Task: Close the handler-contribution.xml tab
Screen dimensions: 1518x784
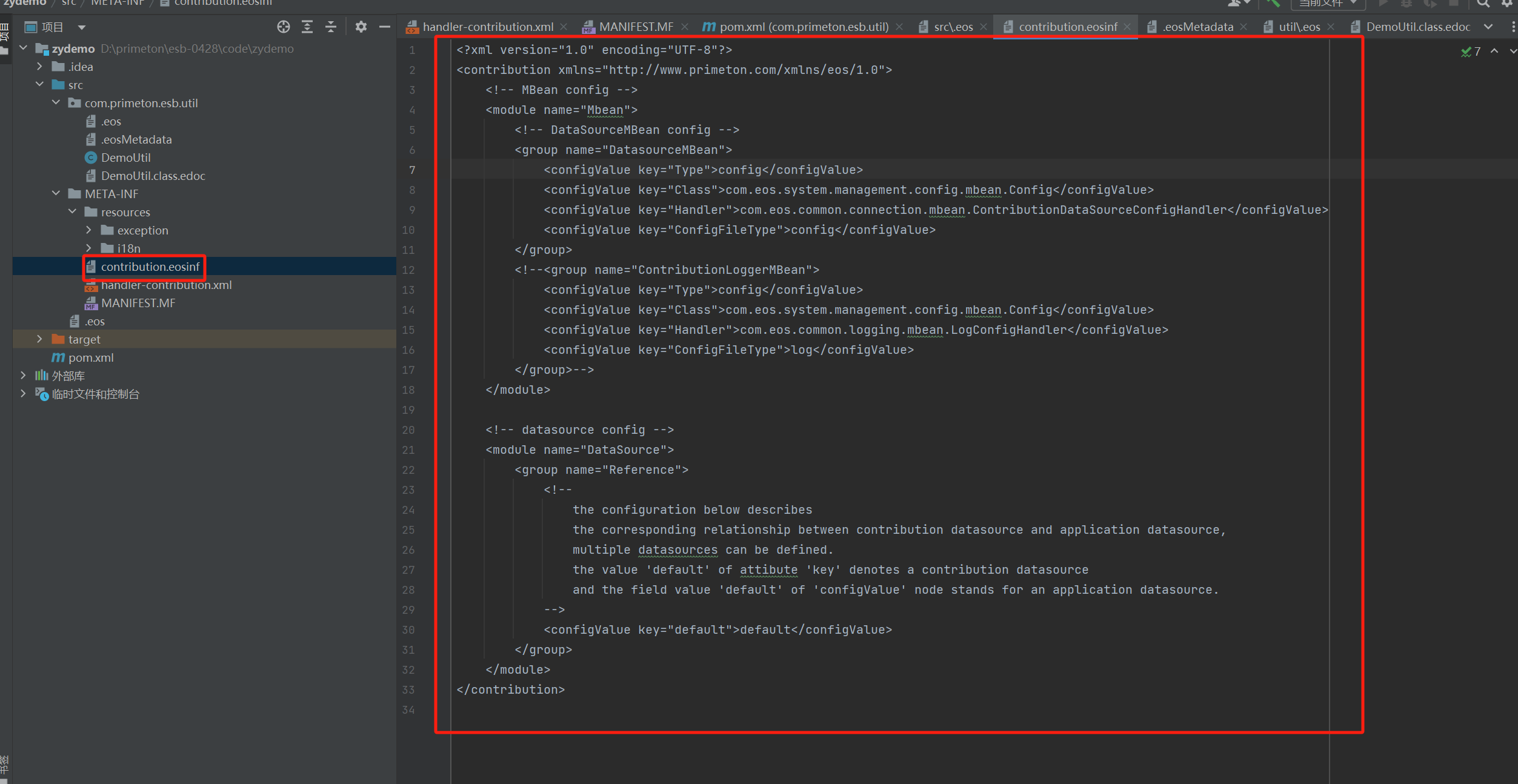Action: tap(564, 27)
